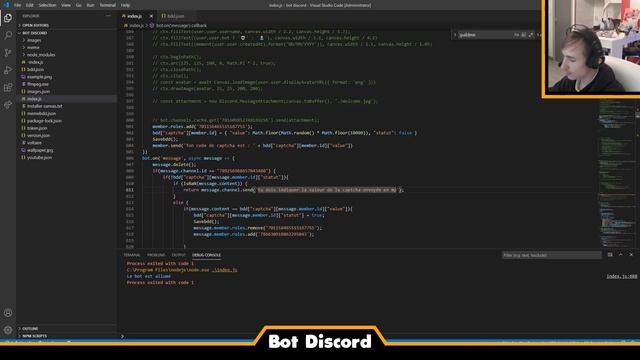Collapse the BOT DISCORD folder section

point(34,33)
